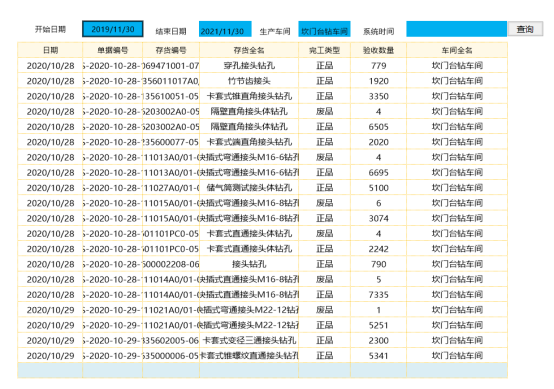Viewport: 554px width, 389px height.
Task: Select the quantity cell 779
Action: 378,66
